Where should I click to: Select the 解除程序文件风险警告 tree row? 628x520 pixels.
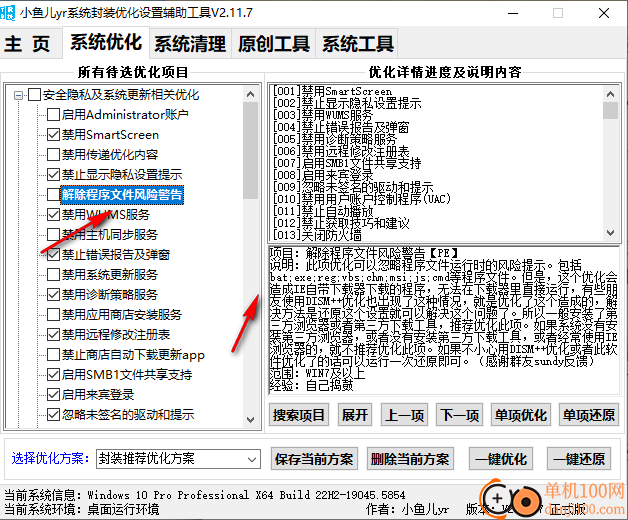click(x=122, y=195)
